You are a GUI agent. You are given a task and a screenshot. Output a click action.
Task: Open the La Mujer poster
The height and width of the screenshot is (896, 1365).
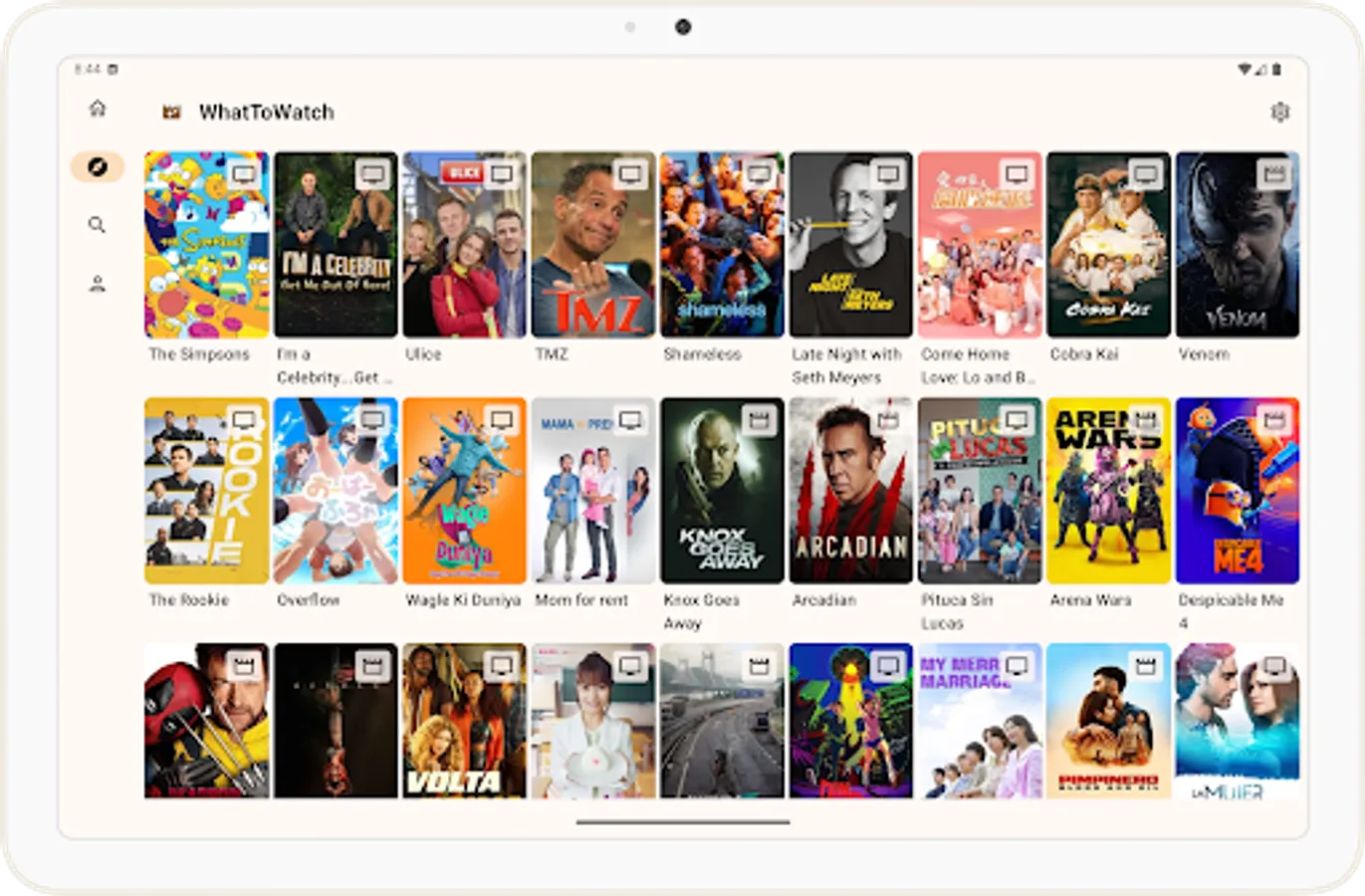click(1238, 721)
